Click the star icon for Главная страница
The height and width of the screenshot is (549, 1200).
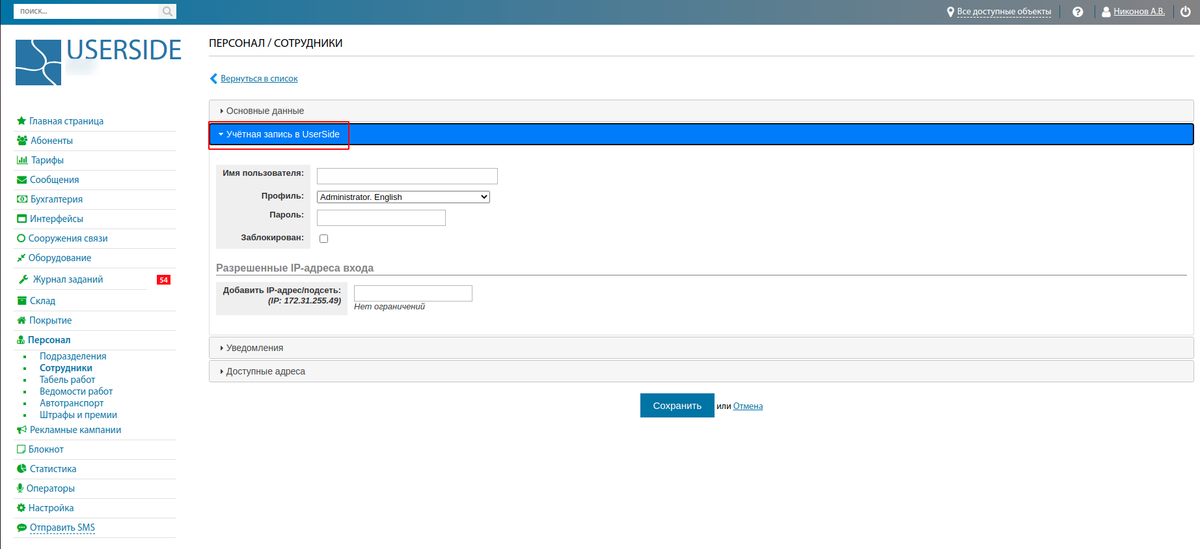click(21, 121)
